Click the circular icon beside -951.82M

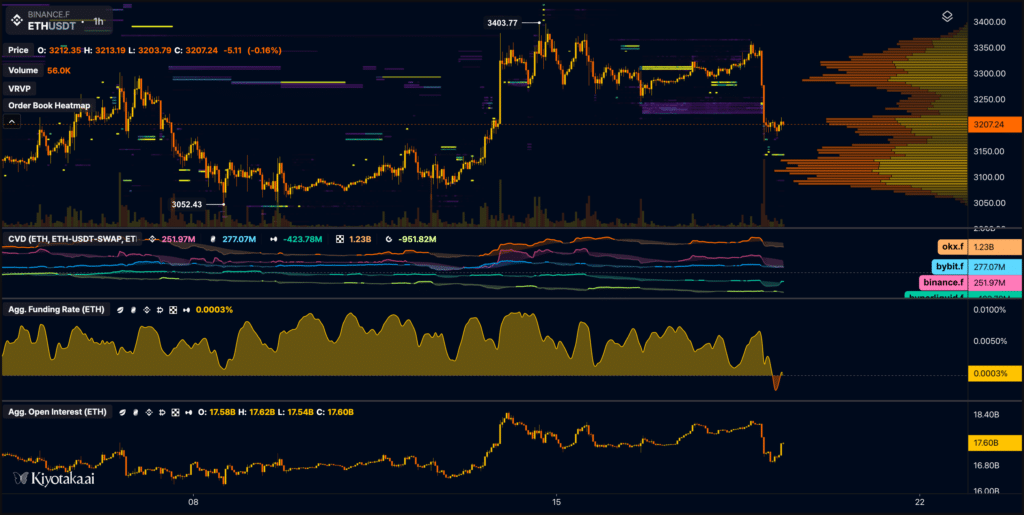389,240
